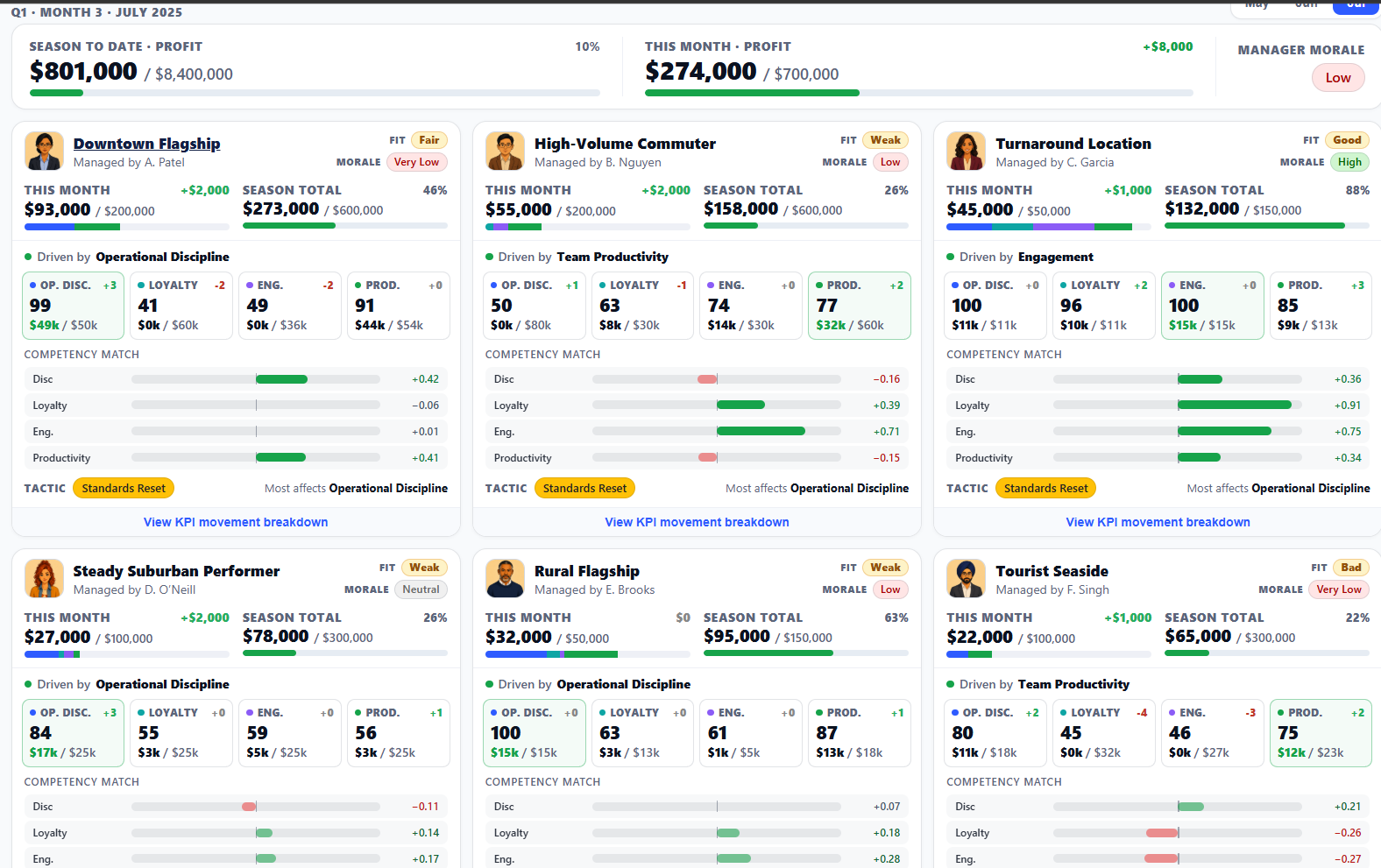Click C. Garcia's manager avatar
Viewport: 1381px width, 868px height.
click(966, 151)
